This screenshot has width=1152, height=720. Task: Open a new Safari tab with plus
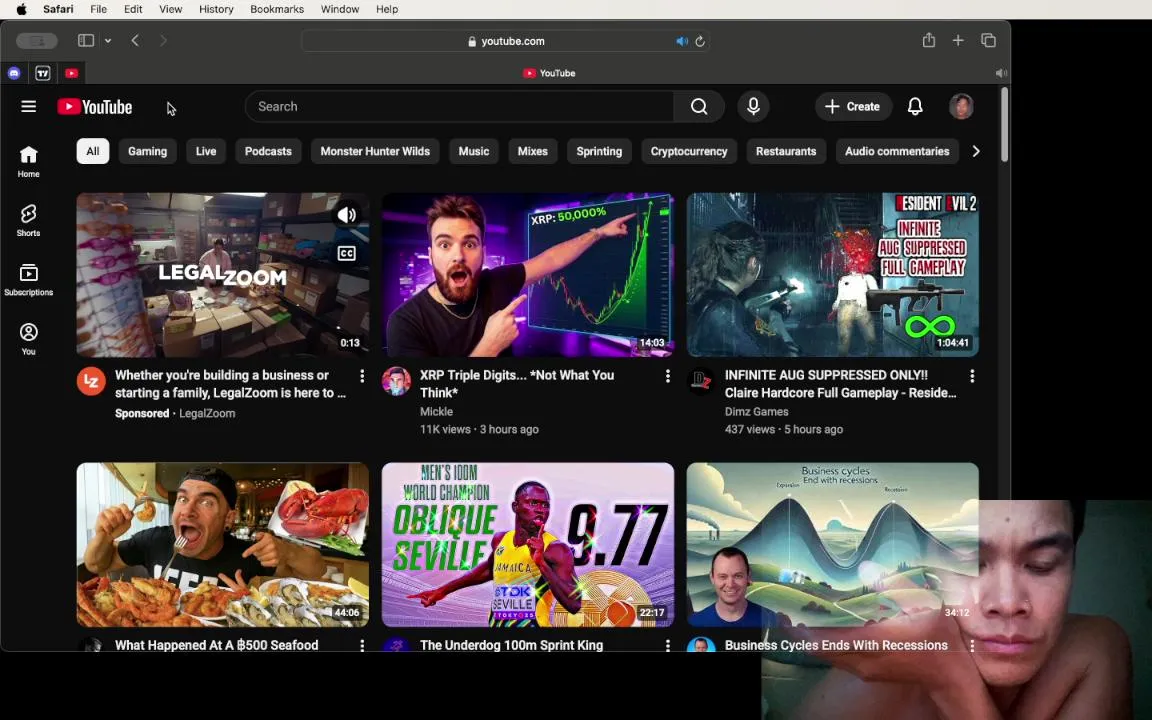pyautogui.click(x=958, y=40)
